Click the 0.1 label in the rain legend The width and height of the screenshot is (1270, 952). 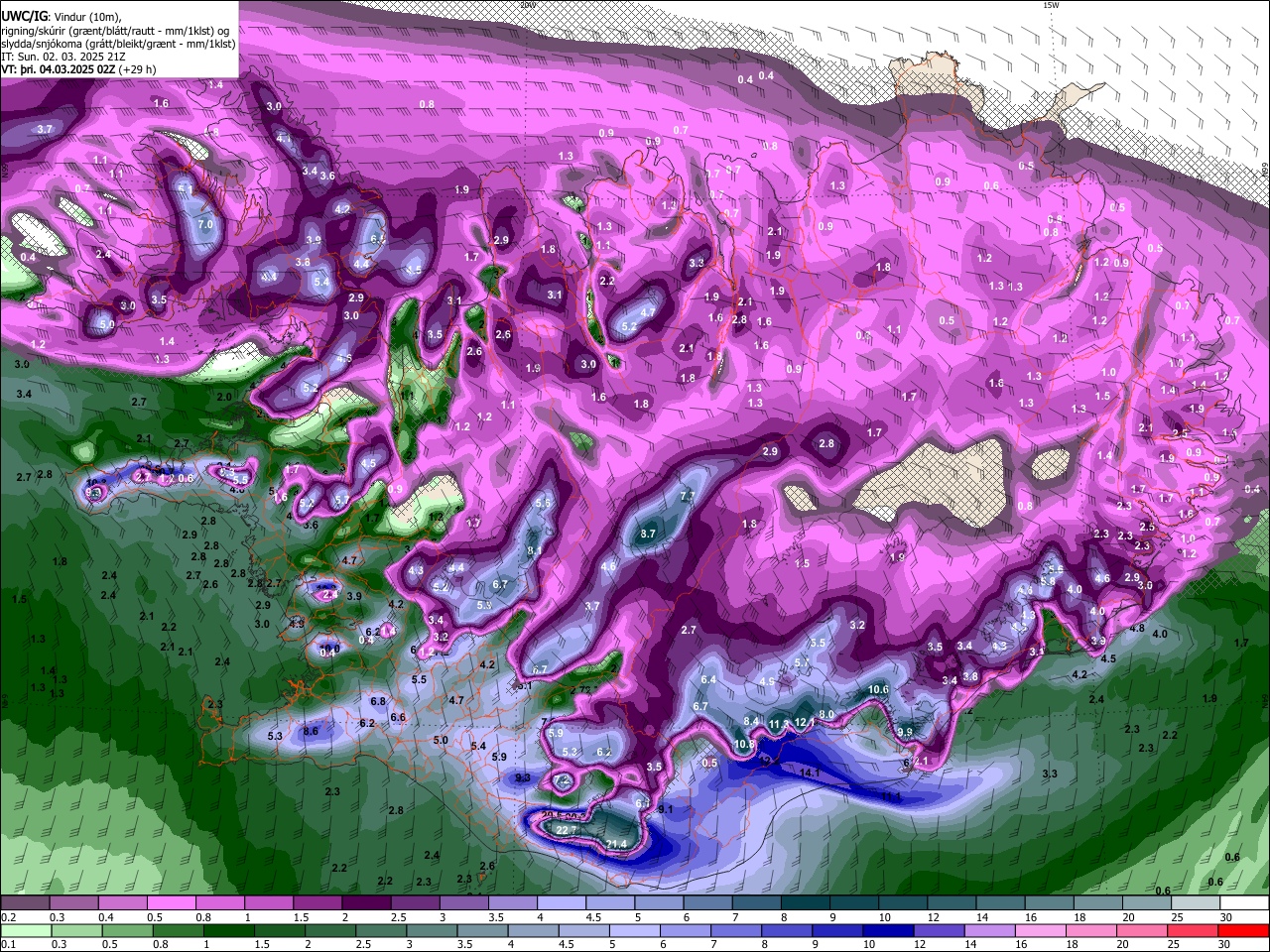pyautogui.click(x=7, y=944)
